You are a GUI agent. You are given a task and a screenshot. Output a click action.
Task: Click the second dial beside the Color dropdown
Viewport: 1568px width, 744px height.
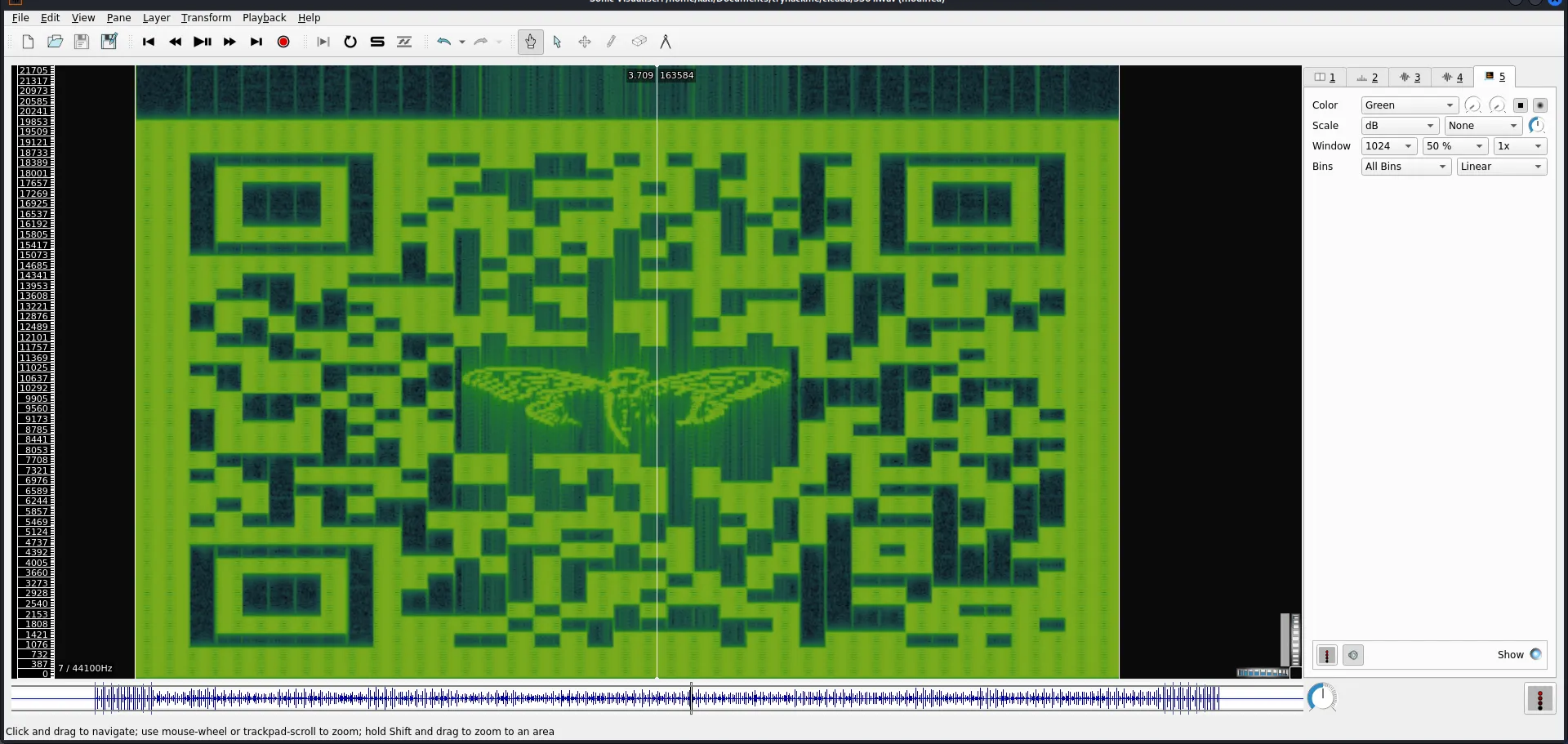(1497, 105)
